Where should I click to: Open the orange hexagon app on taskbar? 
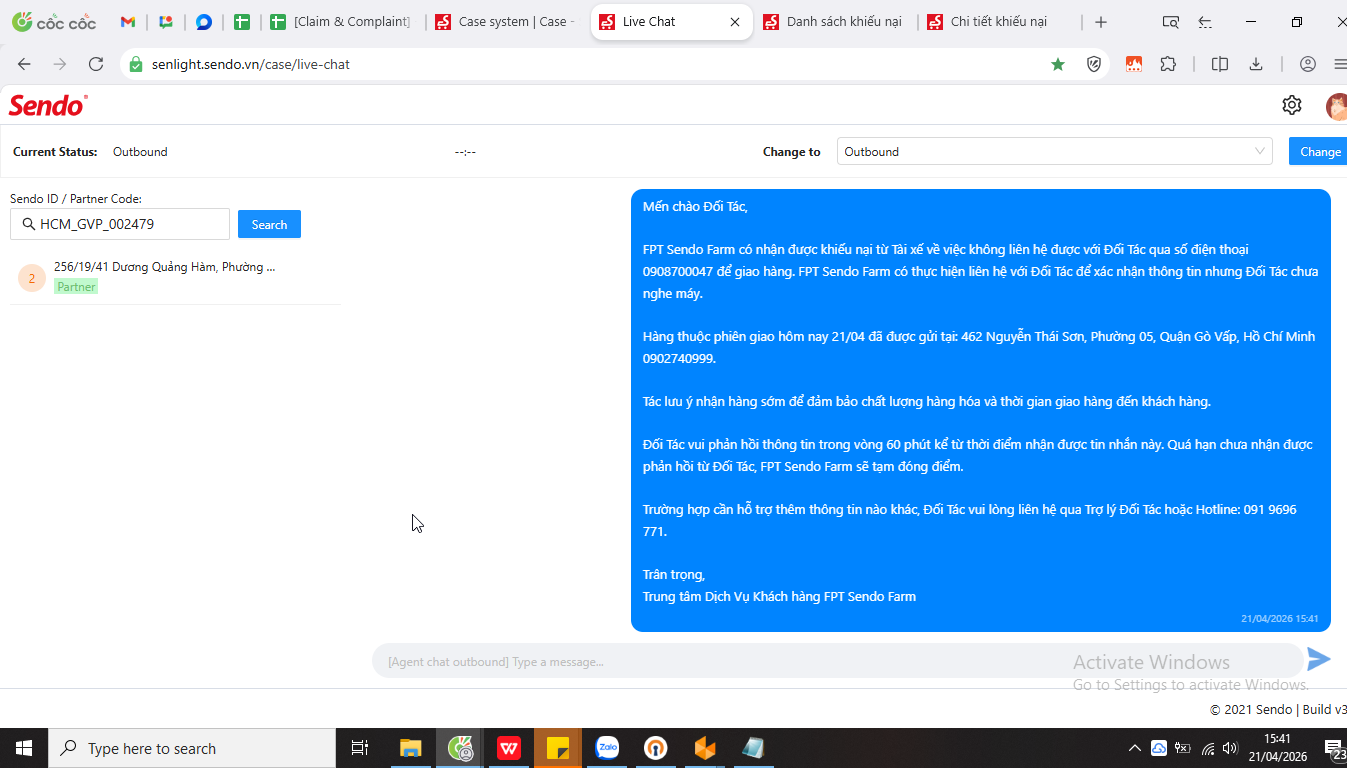(x=705, y=748)
